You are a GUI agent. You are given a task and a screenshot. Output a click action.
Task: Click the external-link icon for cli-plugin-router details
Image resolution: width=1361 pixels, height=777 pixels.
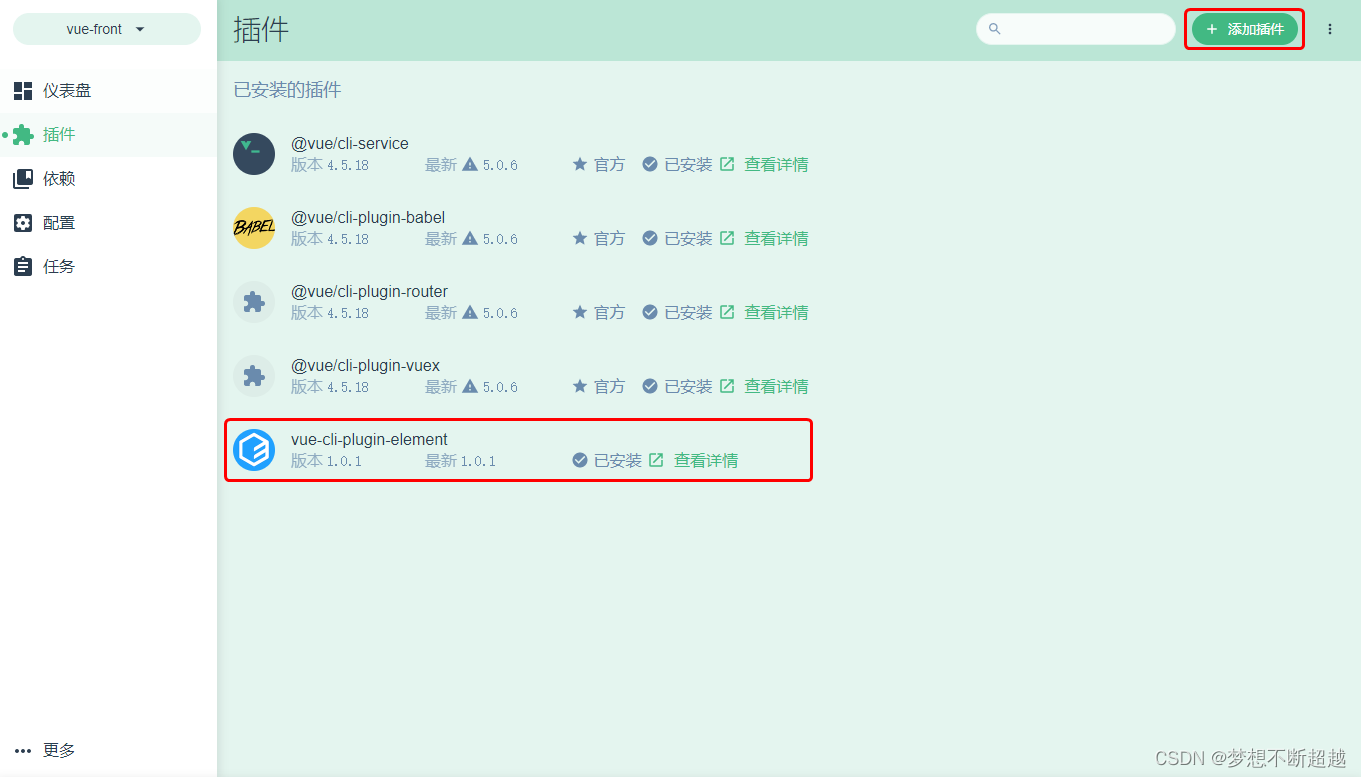(x=727, y=312)
